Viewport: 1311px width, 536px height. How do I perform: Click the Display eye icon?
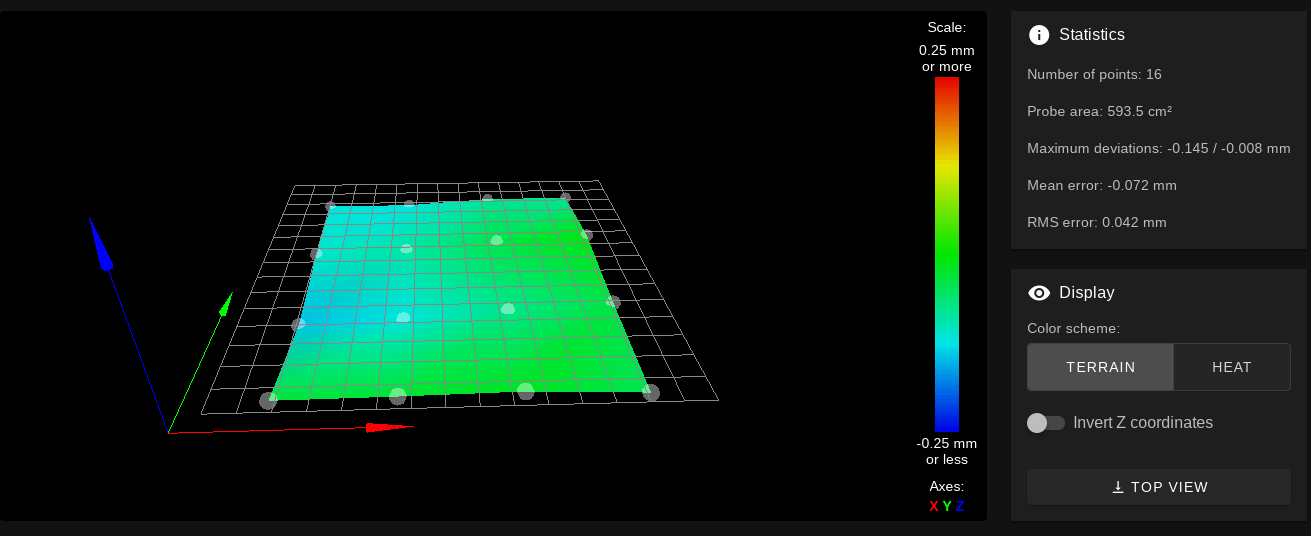tap(1039, 293)
